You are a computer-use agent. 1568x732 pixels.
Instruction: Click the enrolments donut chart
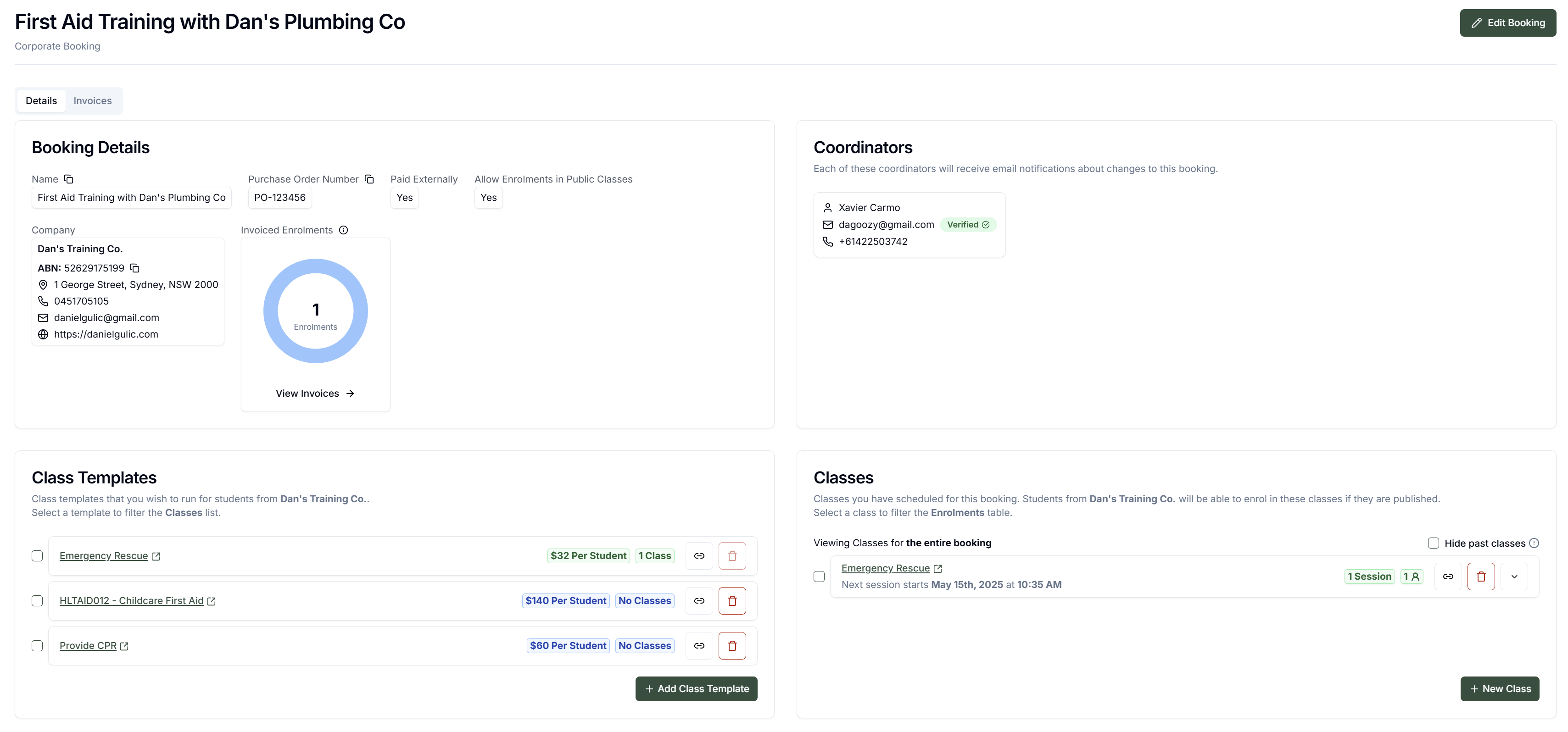click(315, 311)
